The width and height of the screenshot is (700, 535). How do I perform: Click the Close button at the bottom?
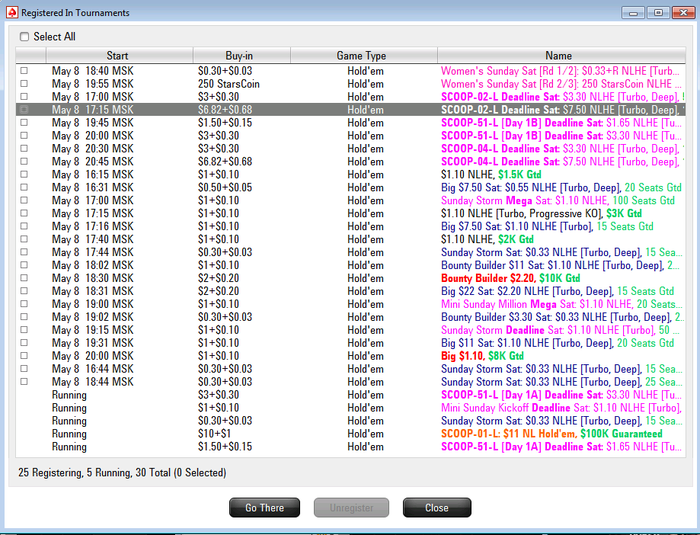(x=437, y=508)
